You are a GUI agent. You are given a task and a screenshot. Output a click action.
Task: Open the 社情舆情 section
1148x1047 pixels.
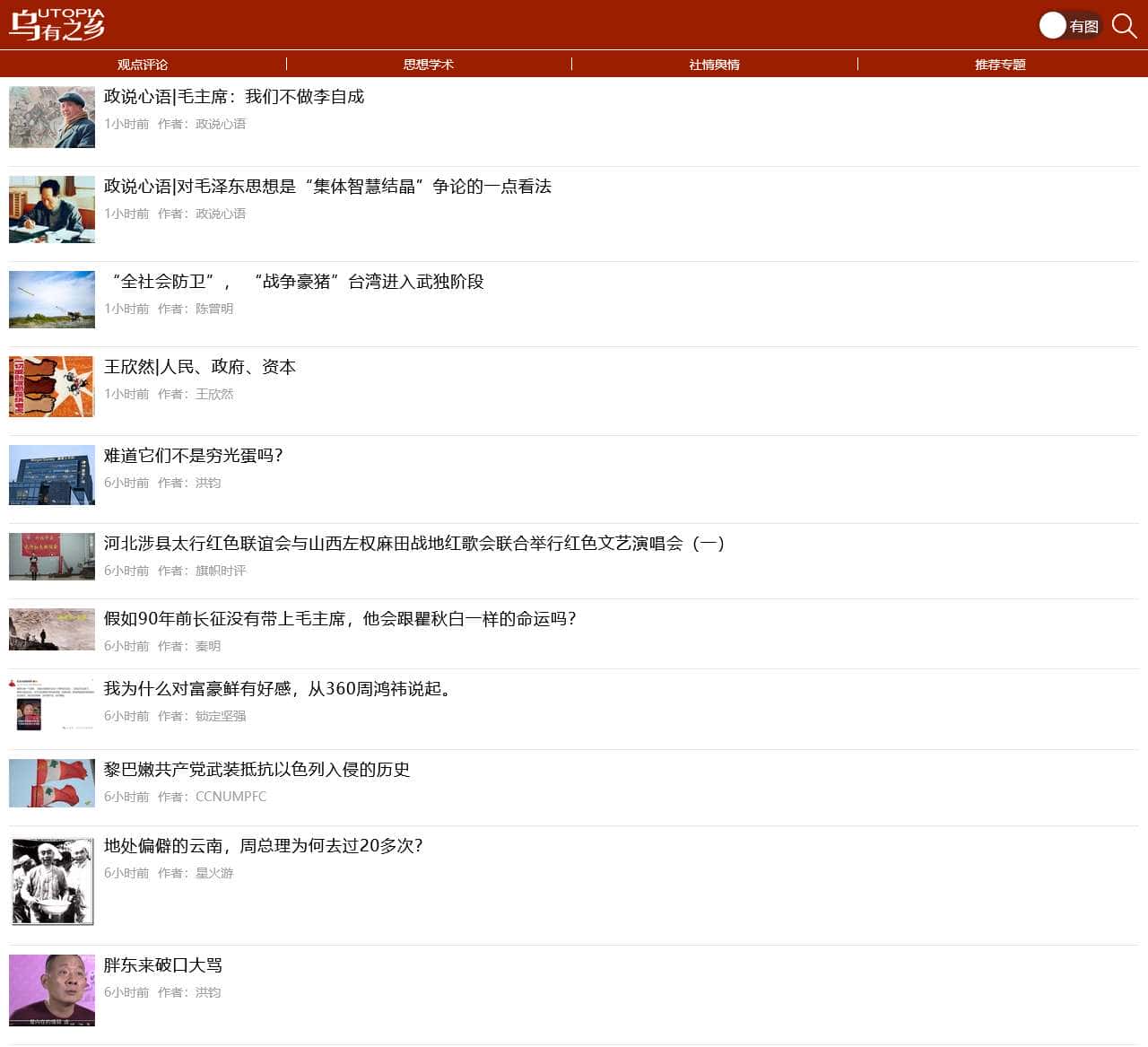[713, 64]
